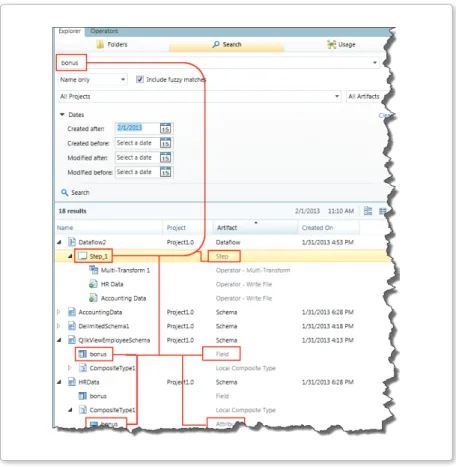Click the Usage diagram icon
The height and width of the screenshot is (467, 456).
(x=331, y=44)
